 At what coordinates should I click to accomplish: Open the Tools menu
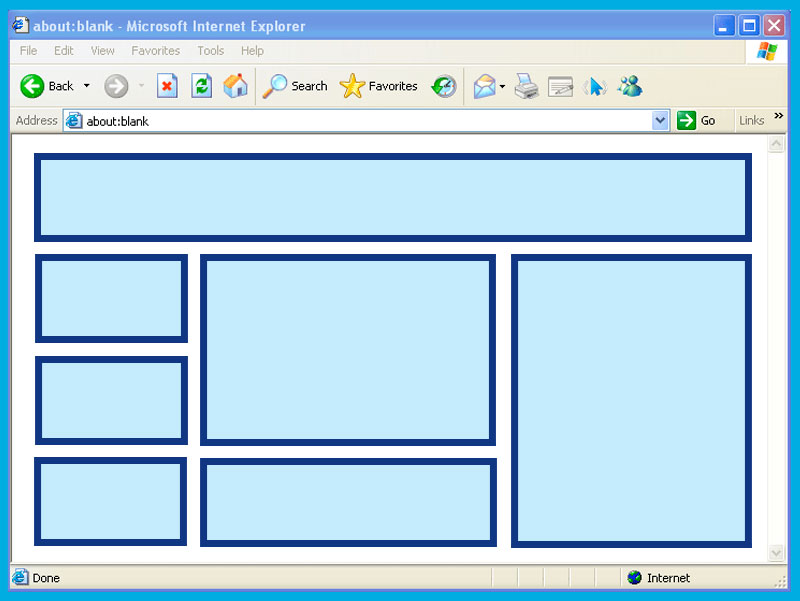[210, 50]
